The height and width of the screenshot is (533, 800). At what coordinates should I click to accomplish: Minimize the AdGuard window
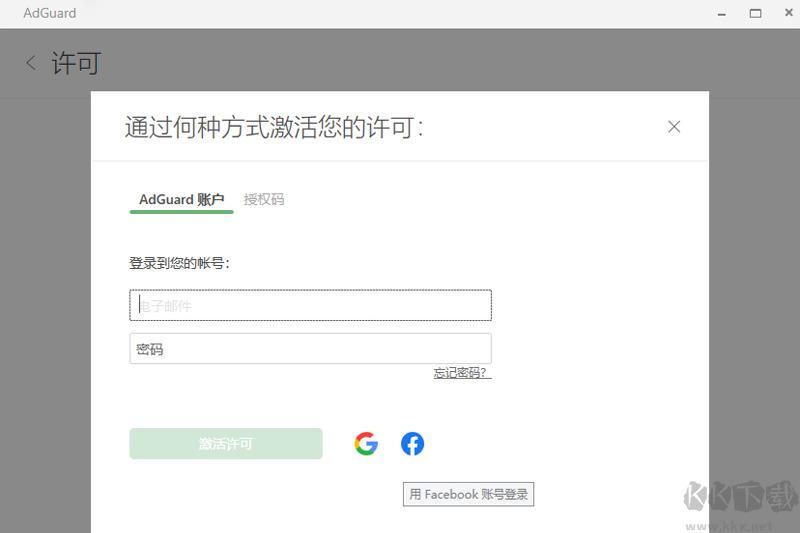click(x=722, y=13)
